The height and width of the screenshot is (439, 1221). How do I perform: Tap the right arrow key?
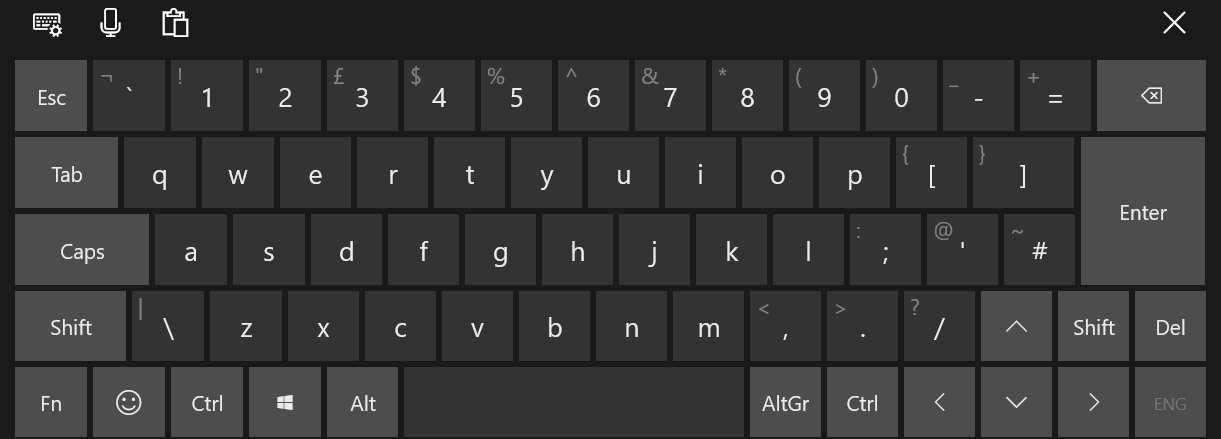(x=1093, y=403)
